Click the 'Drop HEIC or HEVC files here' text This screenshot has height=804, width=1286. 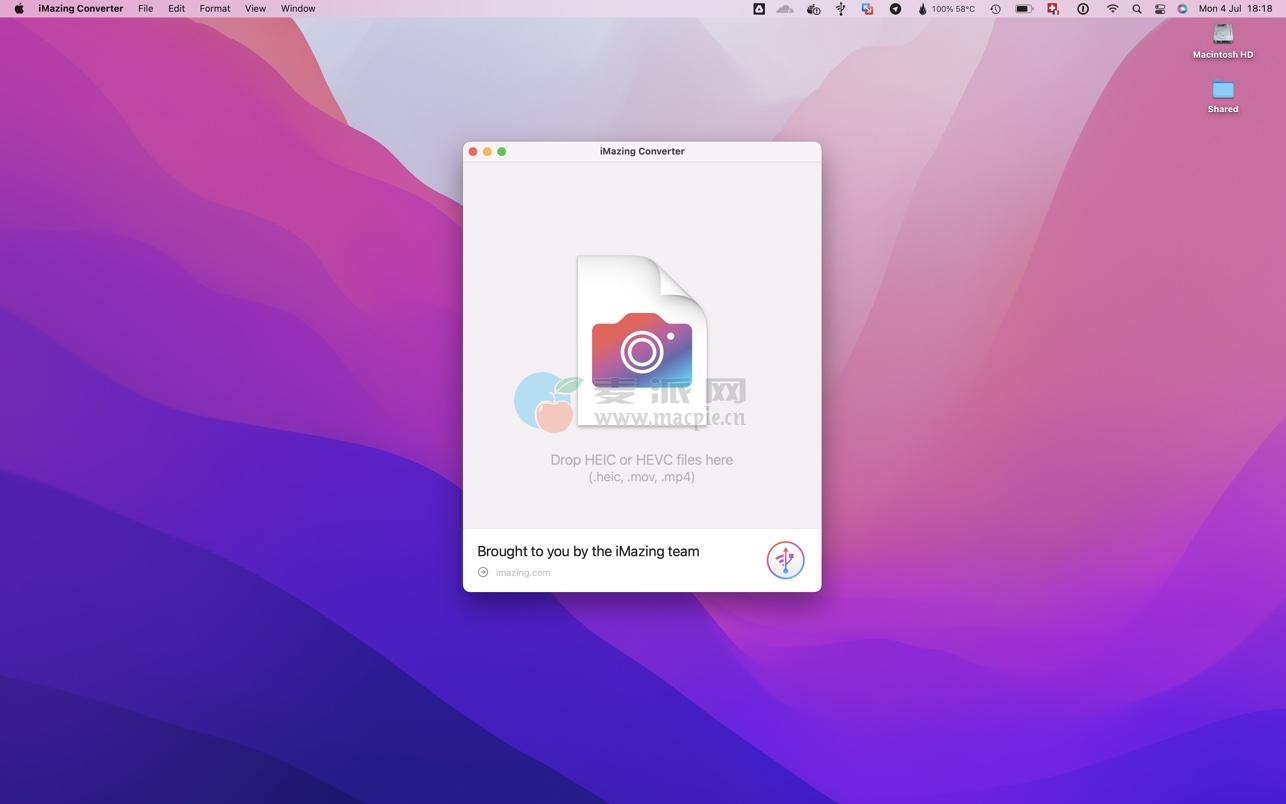point(642,460)
